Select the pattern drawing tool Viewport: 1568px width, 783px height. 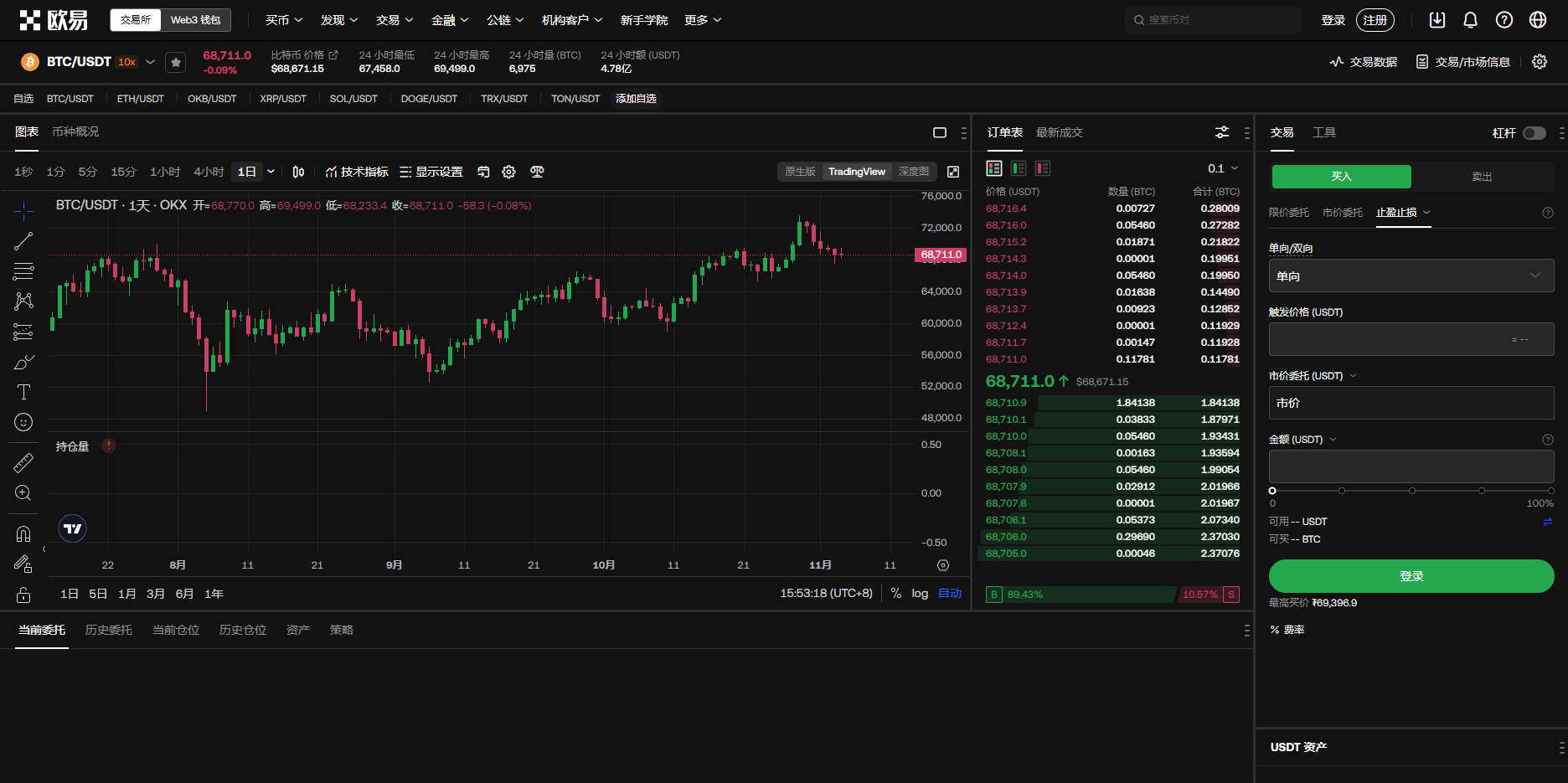(23, 301)
